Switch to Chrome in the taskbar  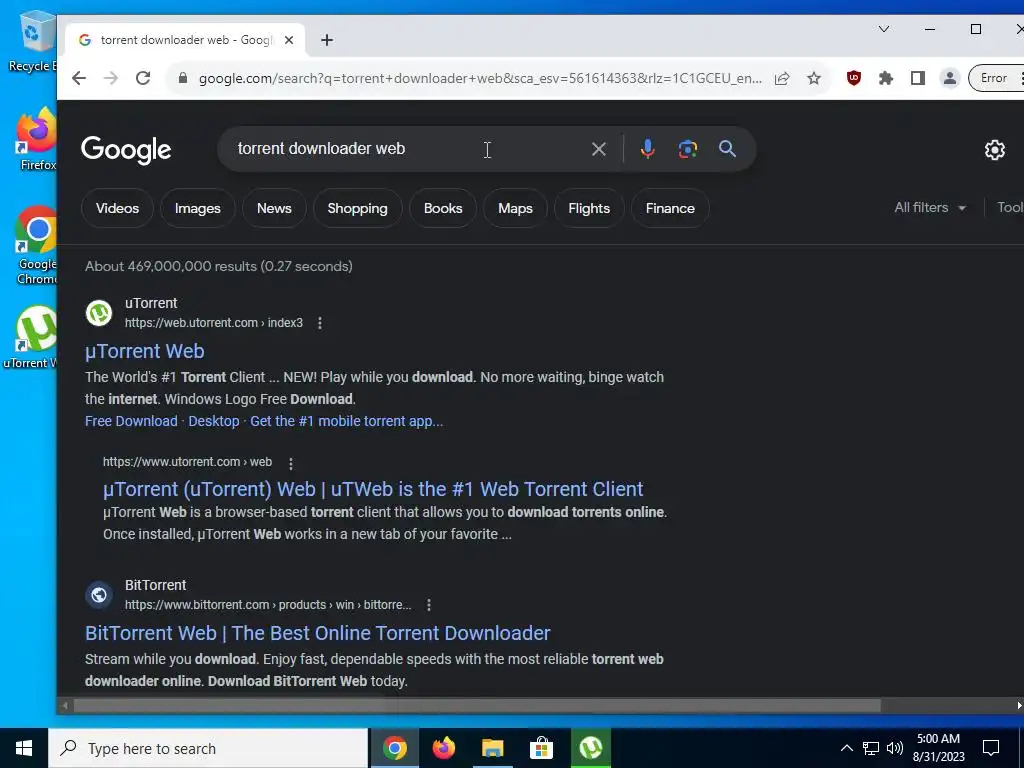point(395,748)
